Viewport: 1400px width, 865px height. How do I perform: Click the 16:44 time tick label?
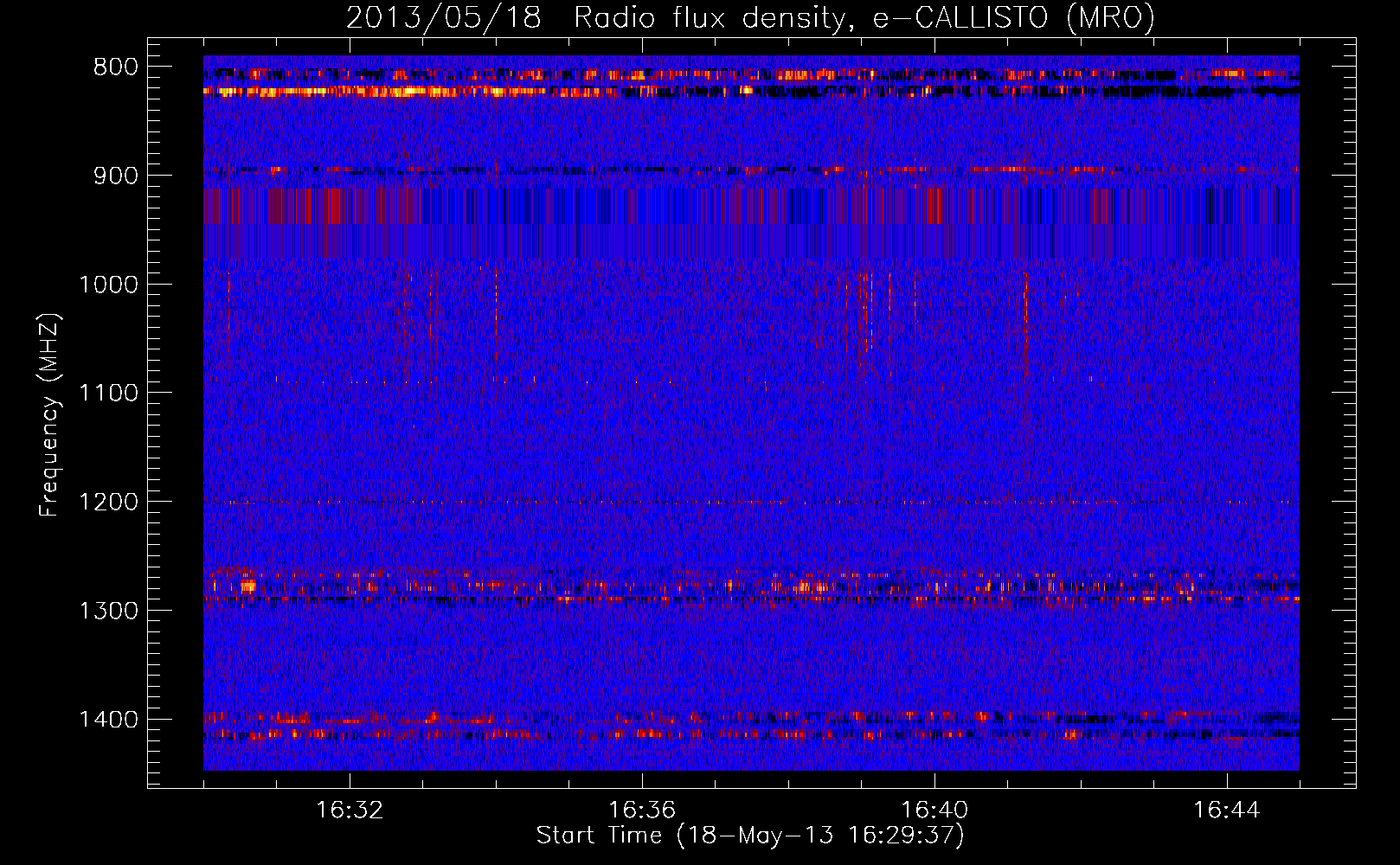[x=1227, y=811]
